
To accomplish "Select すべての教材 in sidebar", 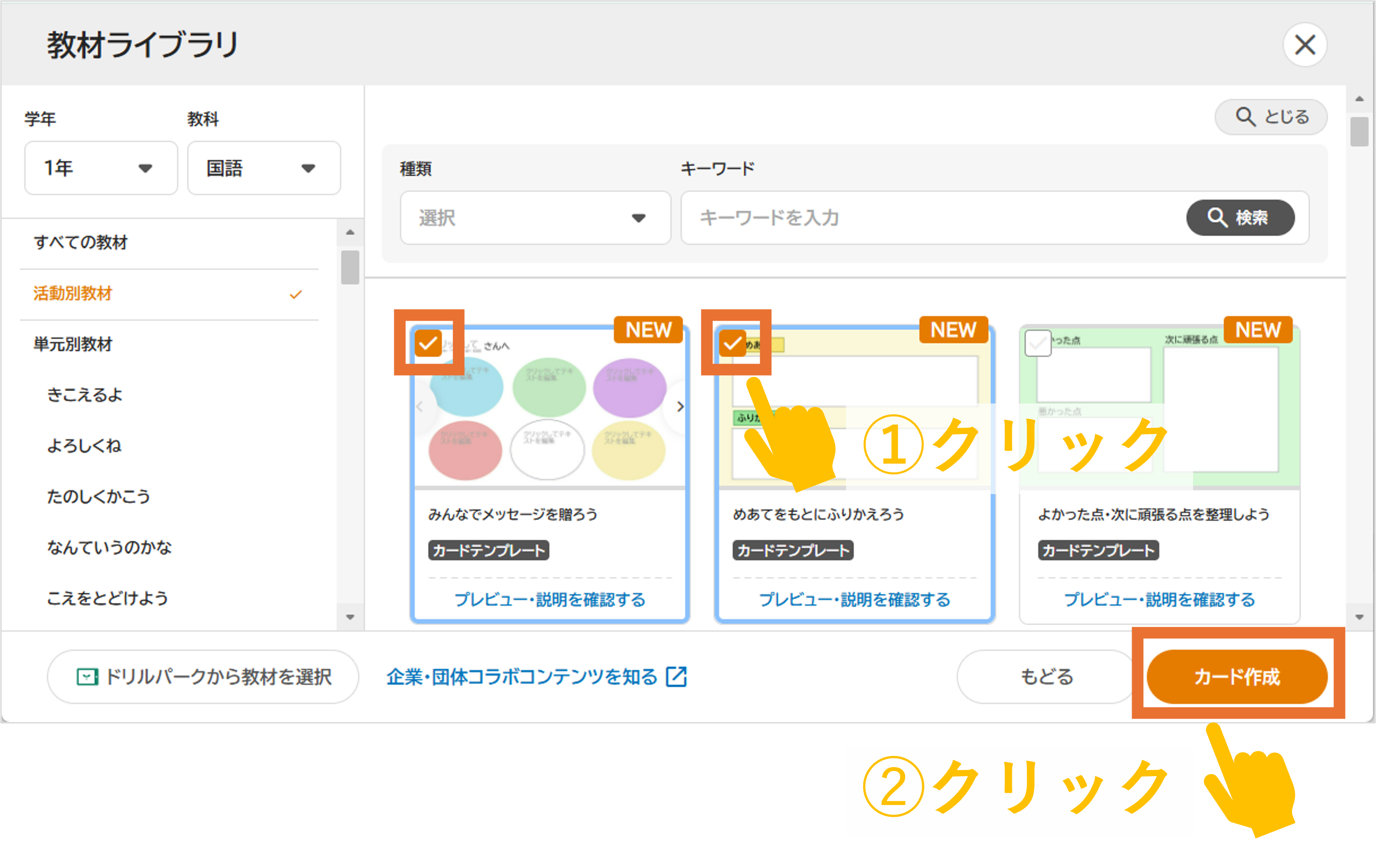I will (x=81, y=242).
